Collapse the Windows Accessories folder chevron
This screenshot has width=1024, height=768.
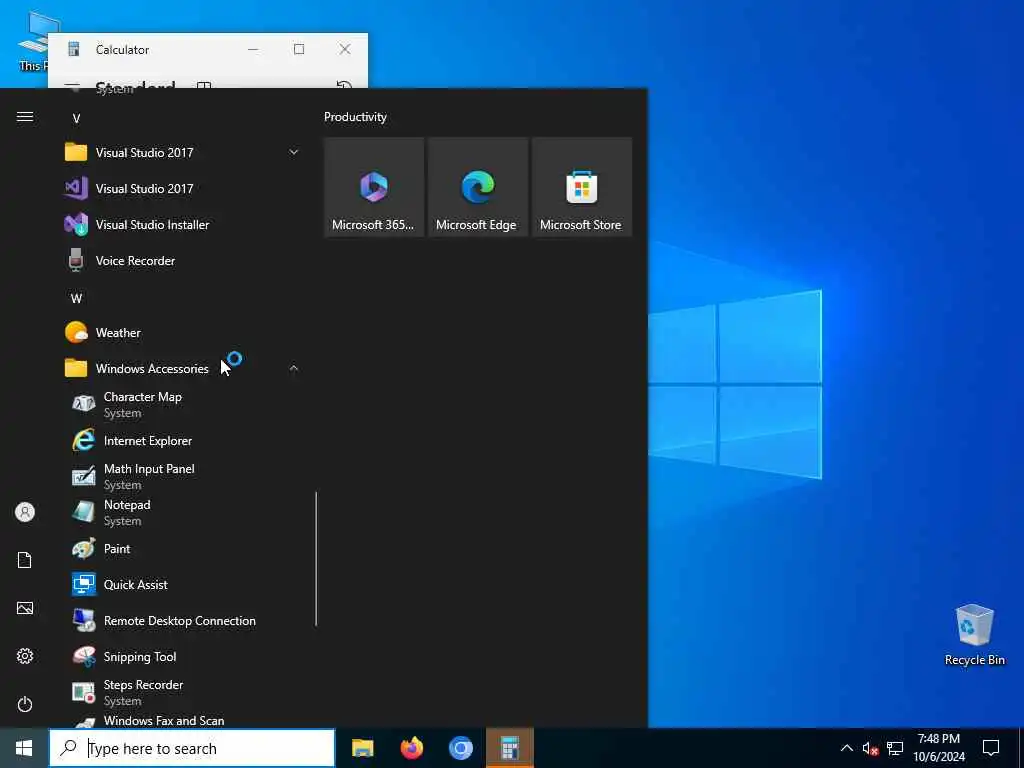294,369
